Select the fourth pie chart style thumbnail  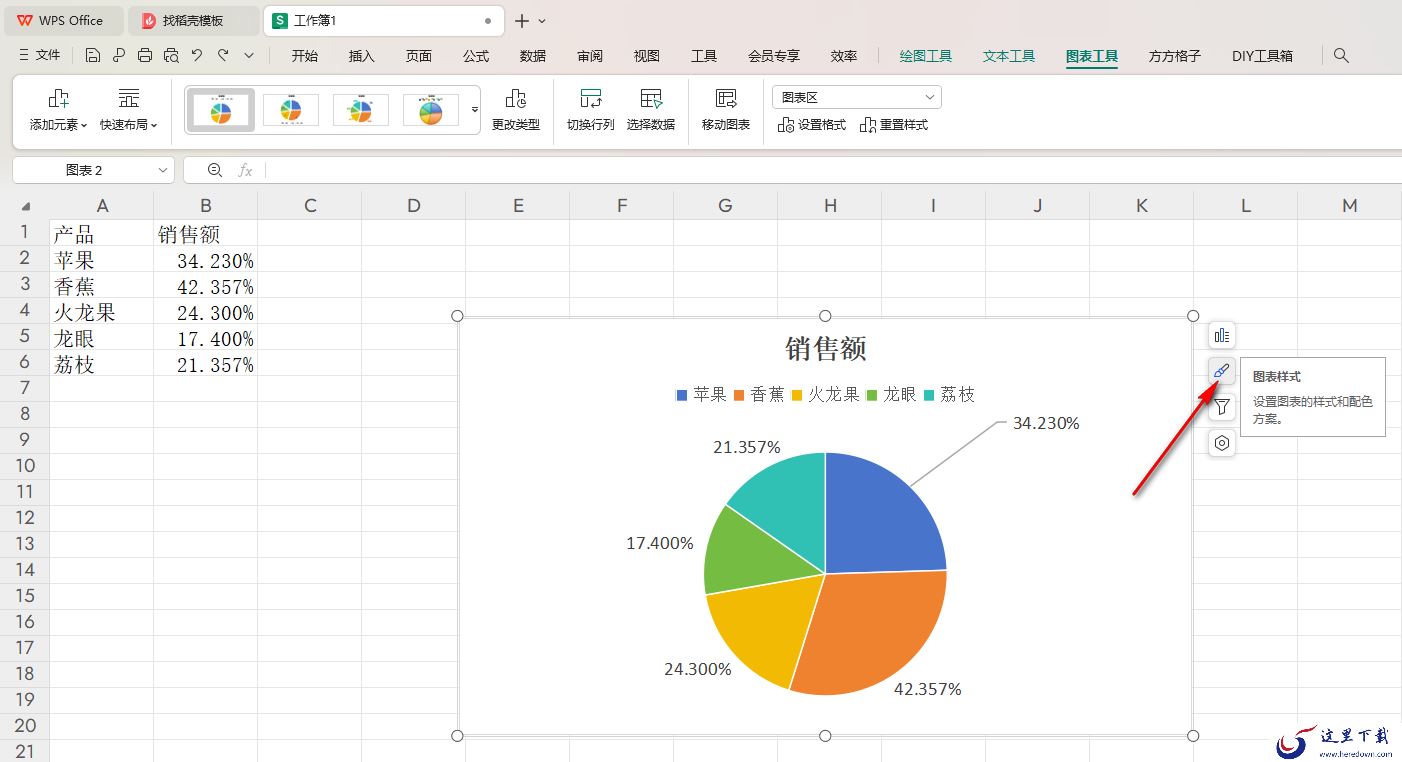[431, 110]
